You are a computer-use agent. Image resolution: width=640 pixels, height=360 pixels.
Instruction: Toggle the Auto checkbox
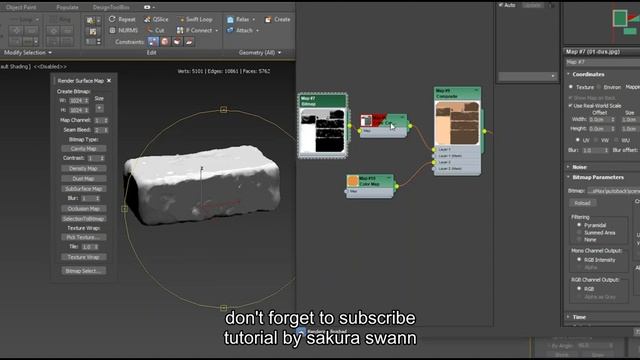(501, 5)
